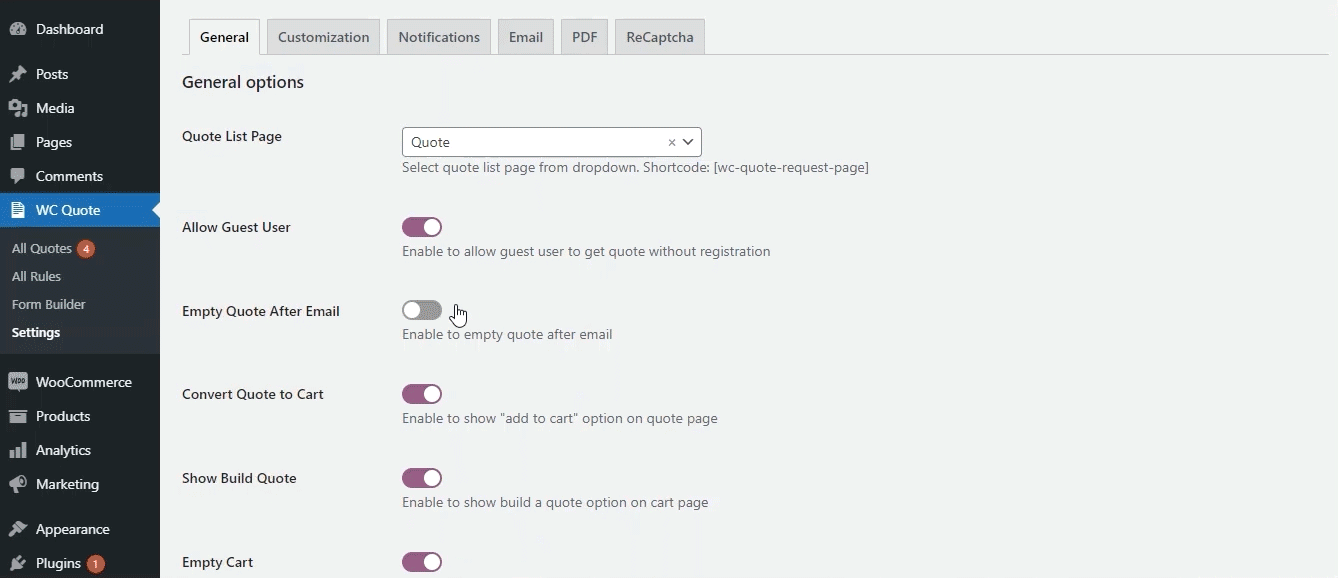Click the Media icon in sidebar
Image resolution: width=1338 pixels, height=578 pixels.
[x=18, y=108]
